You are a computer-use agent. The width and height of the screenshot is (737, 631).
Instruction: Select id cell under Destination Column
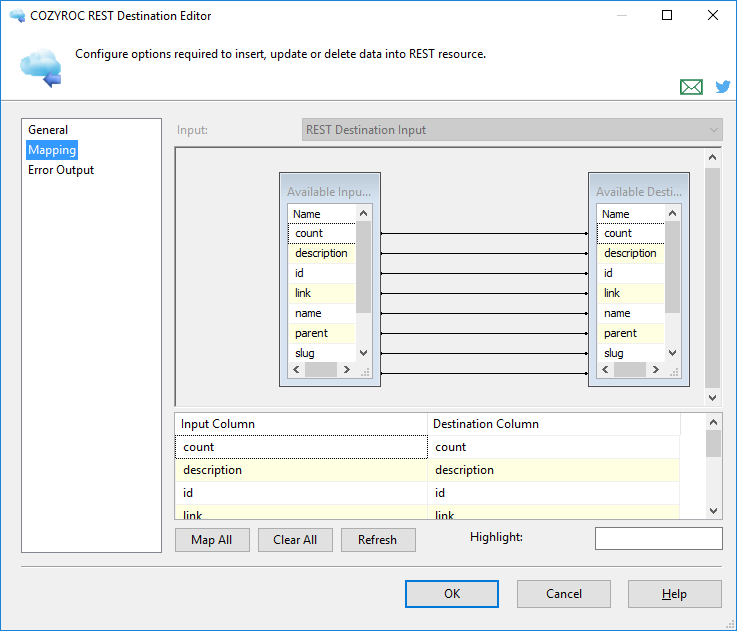click(x=553, y=493)
